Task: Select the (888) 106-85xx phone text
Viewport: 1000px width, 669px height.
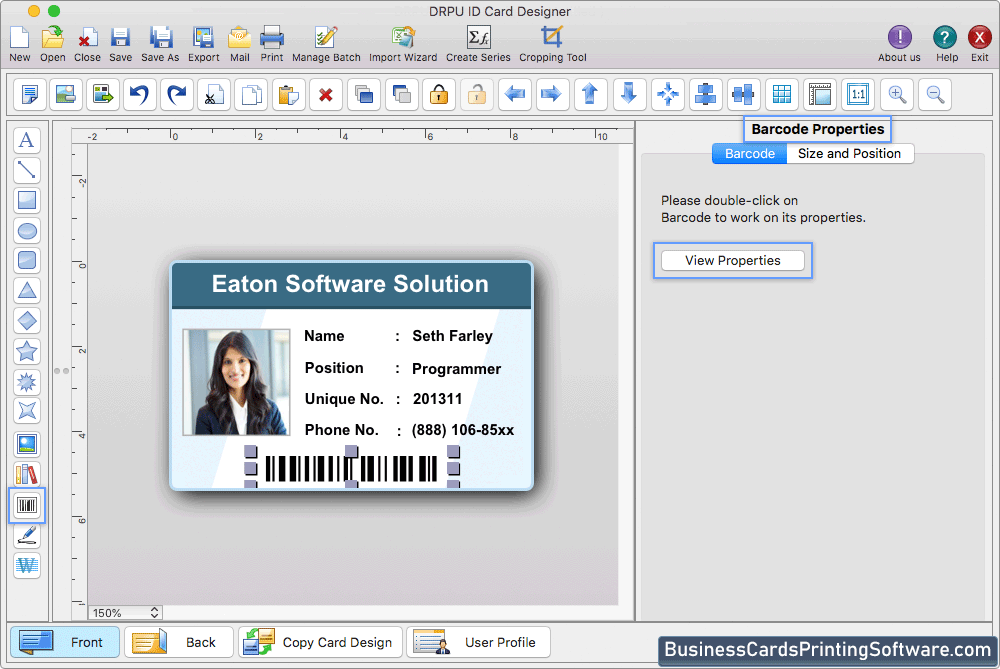Action: coord(463,430)
